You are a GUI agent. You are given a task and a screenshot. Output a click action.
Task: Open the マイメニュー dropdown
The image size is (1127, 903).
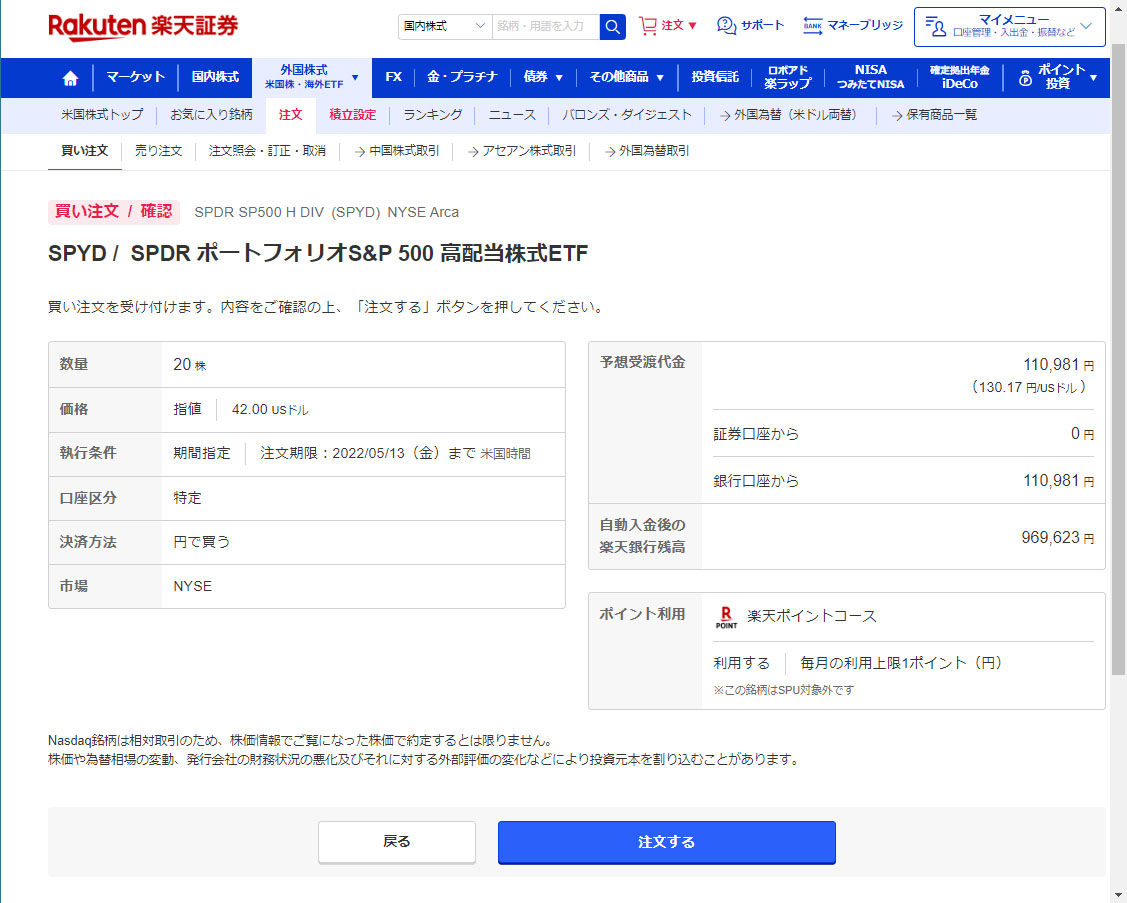coord(1009,26)
